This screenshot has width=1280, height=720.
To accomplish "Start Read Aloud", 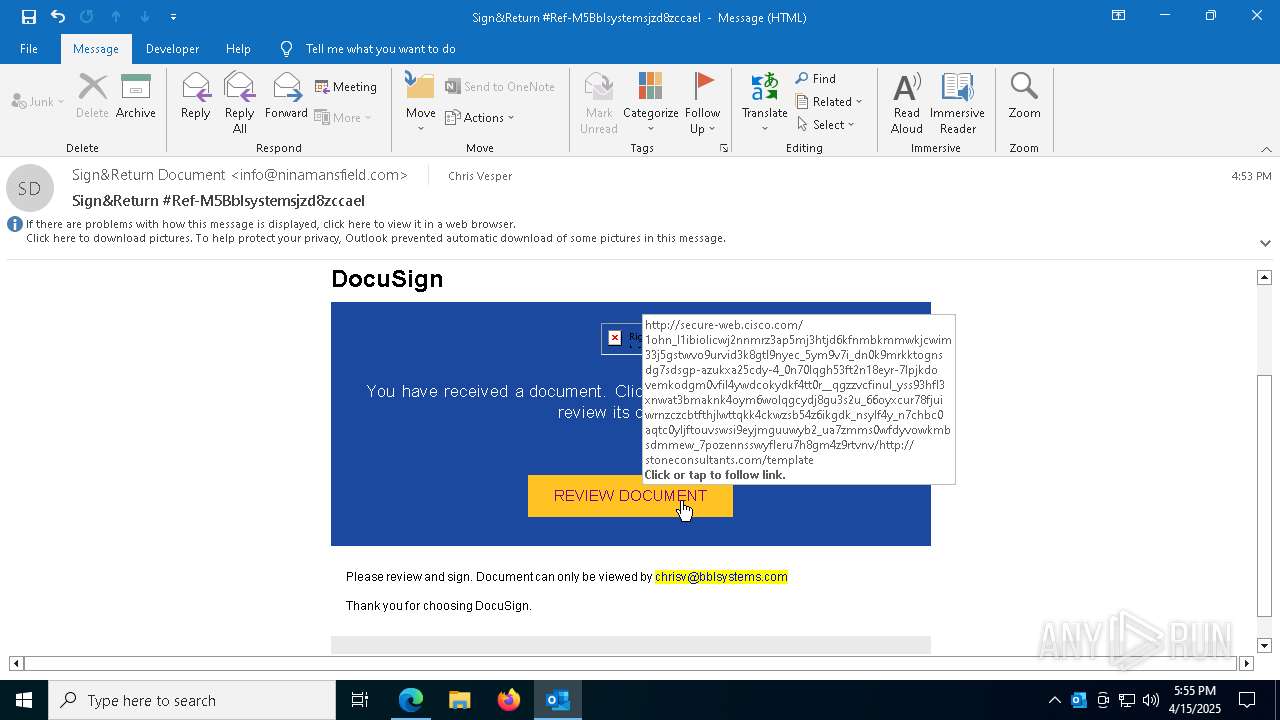I will point(907,103).
